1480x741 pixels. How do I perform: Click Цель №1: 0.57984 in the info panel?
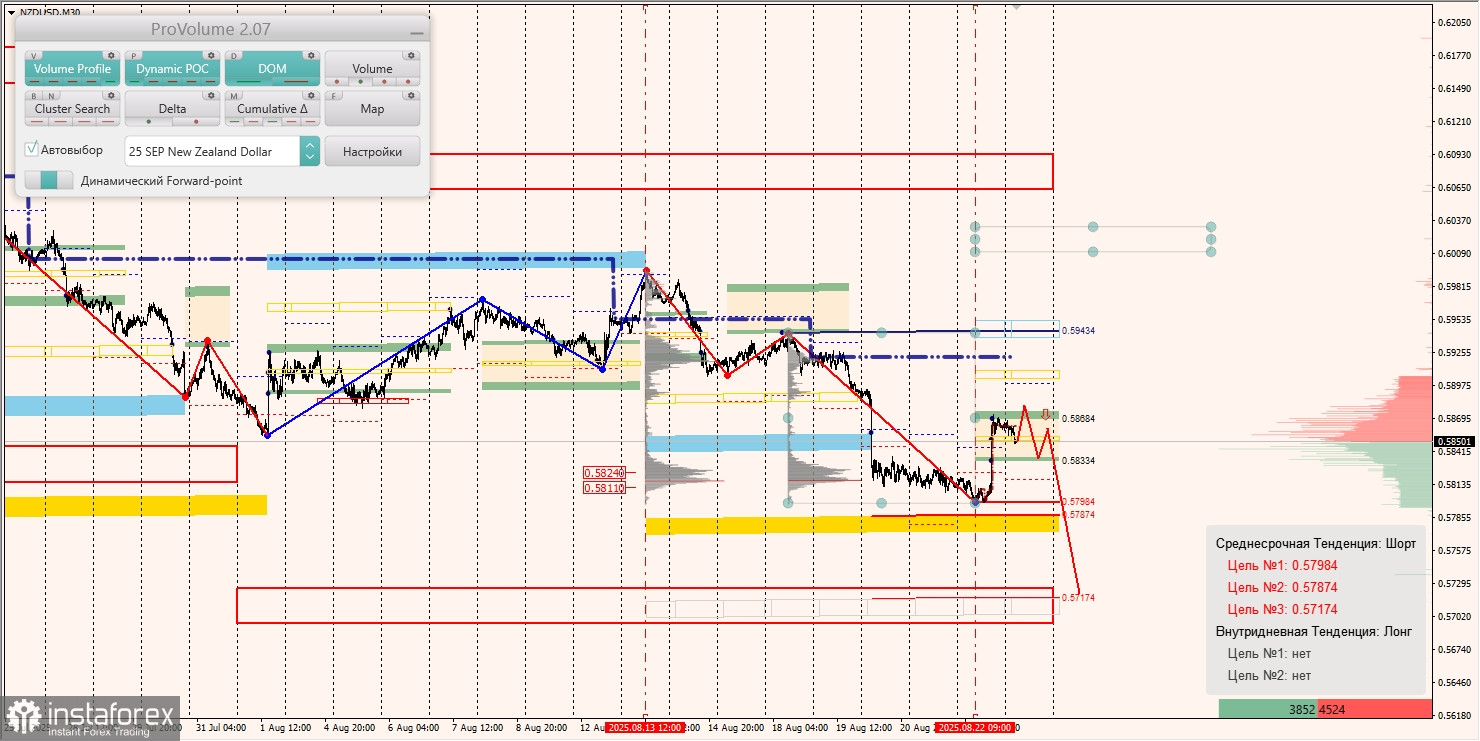click(1282, 565)
